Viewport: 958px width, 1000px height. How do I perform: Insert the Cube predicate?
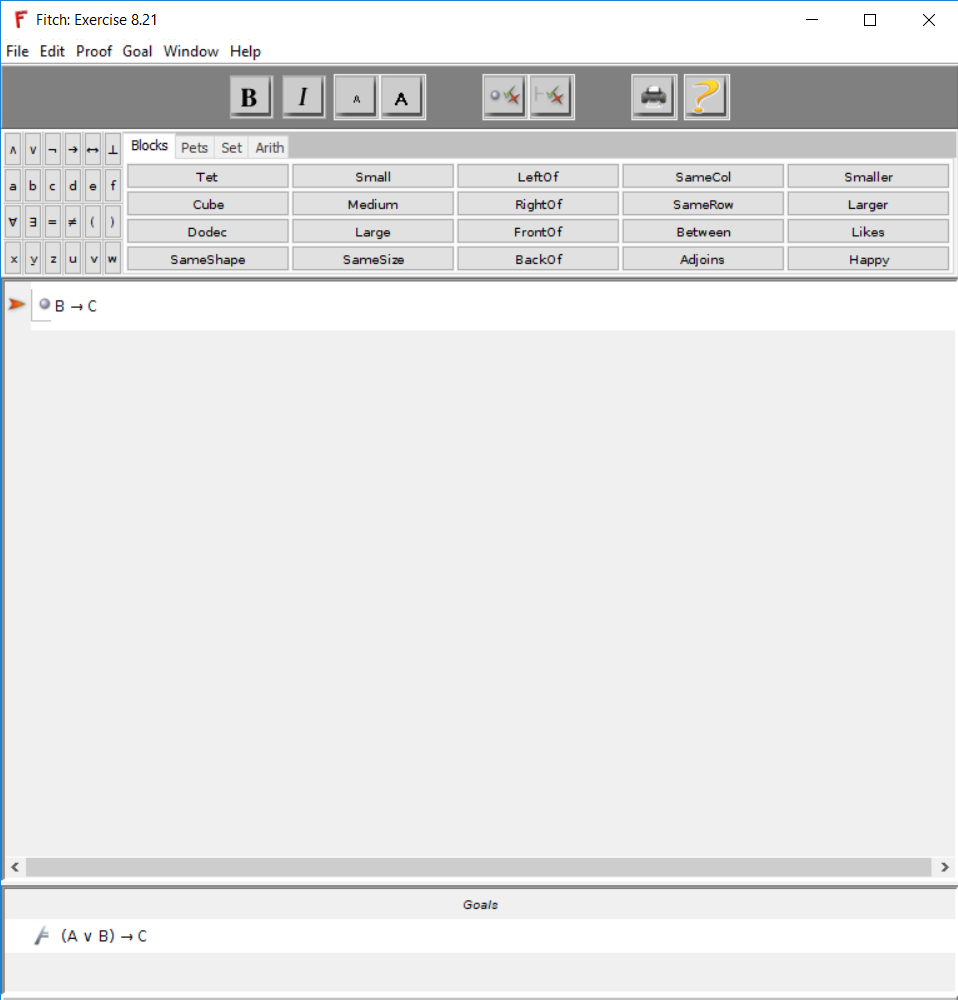tap(207, 204)
